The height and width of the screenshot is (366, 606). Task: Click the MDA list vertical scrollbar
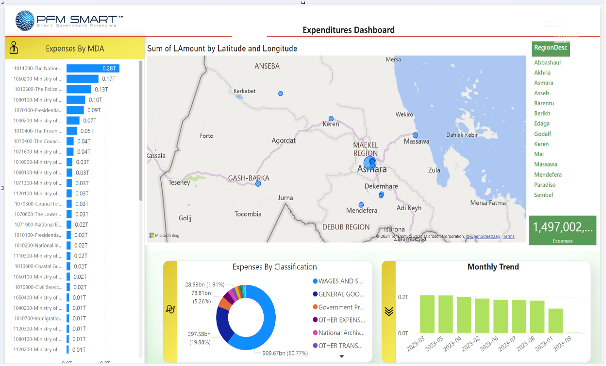click(x=141, y=131)
